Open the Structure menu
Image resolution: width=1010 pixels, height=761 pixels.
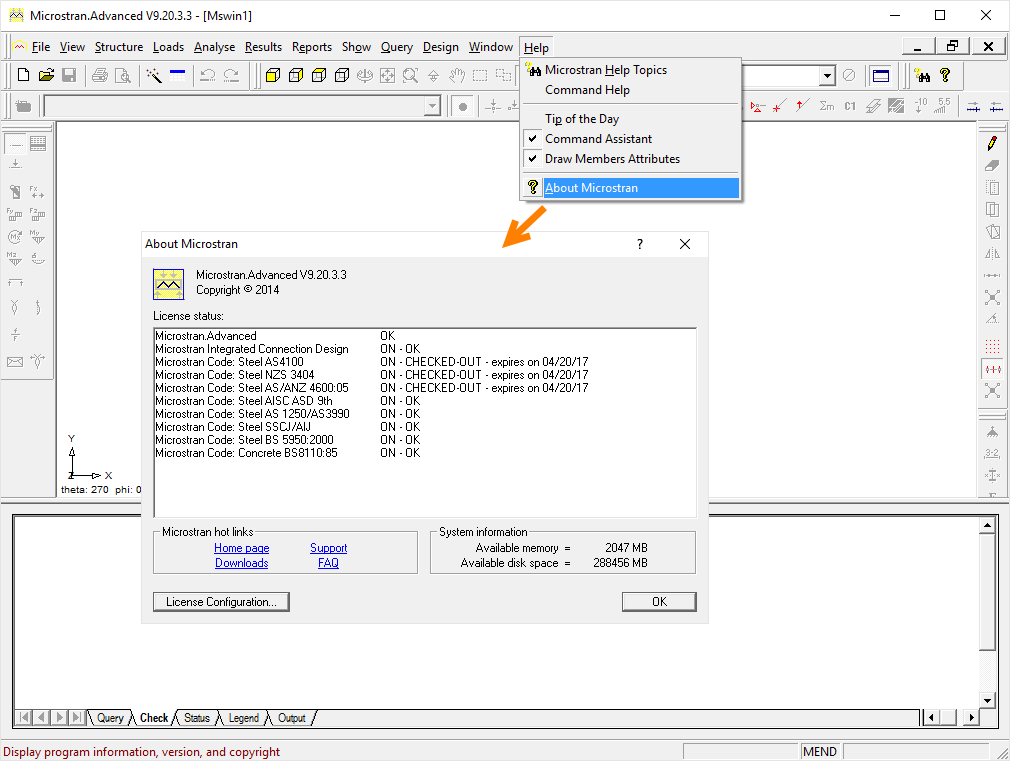(x=119, y=47)
